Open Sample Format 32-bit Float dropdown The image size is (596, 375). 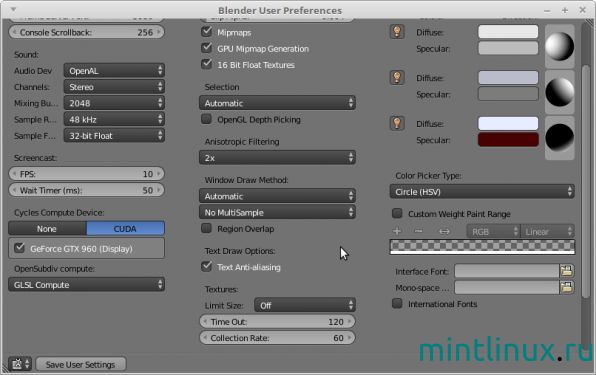(114, 136)
